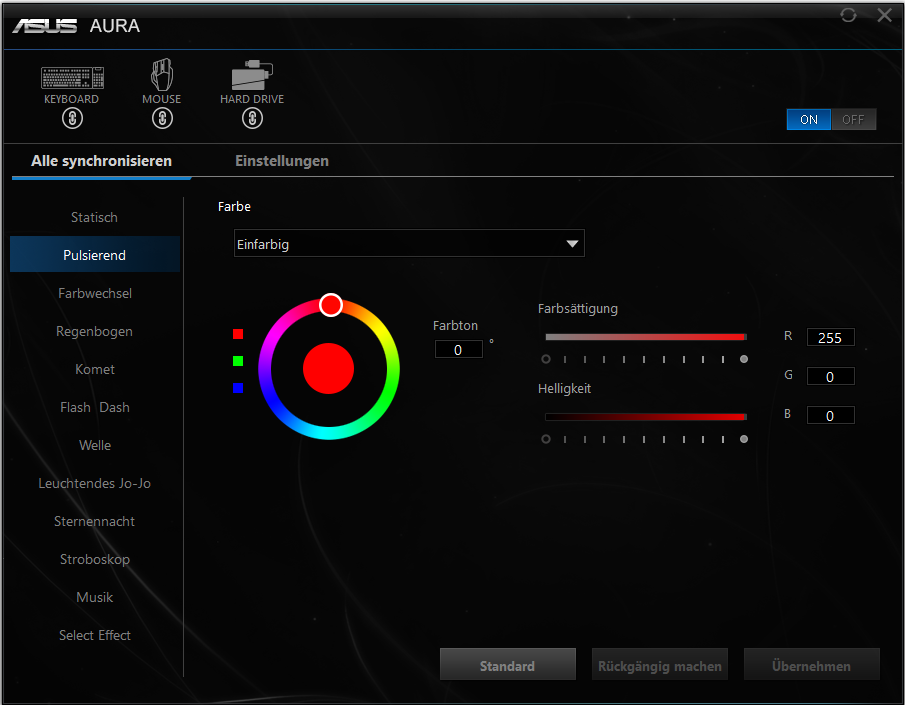Switch lighting OFF
Screen dimensions: 905x705
coord(853,120)
